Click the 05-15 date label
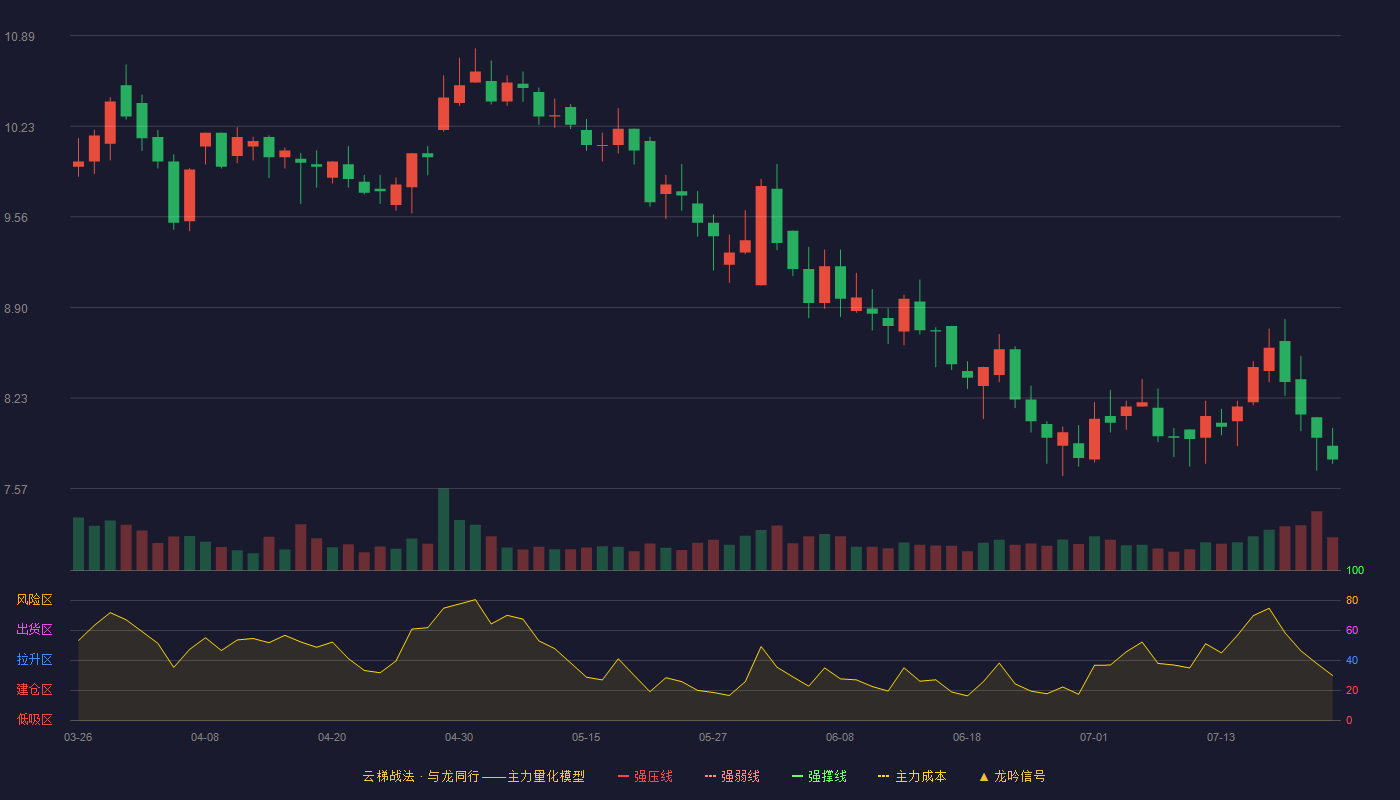 tap(586, 737)
